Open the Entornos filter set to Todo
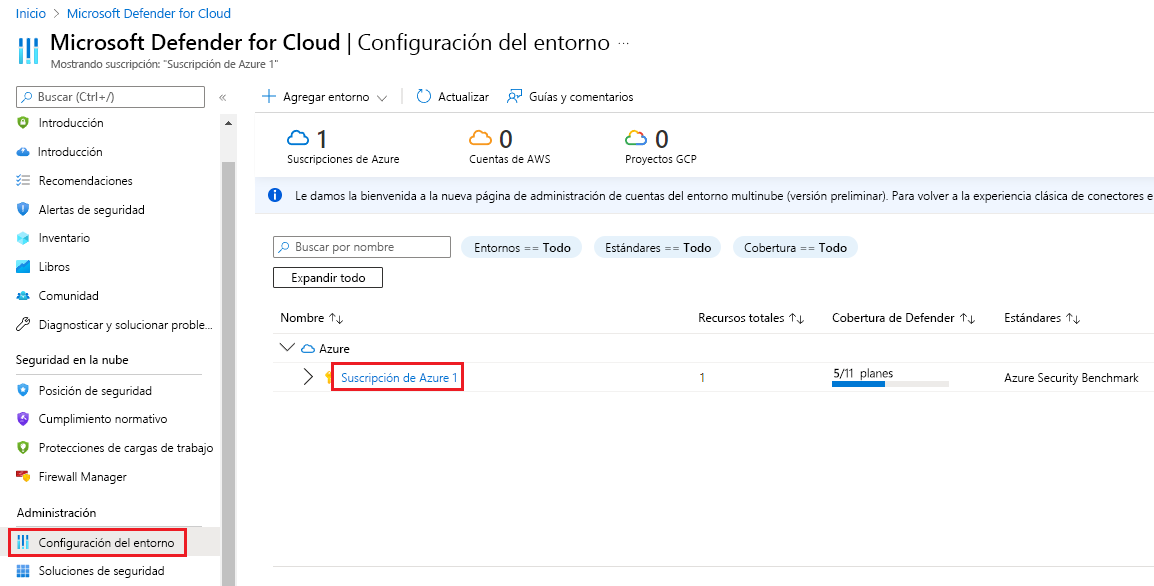The height and width of the screenshot is (586, 1154). click(521, 247)
